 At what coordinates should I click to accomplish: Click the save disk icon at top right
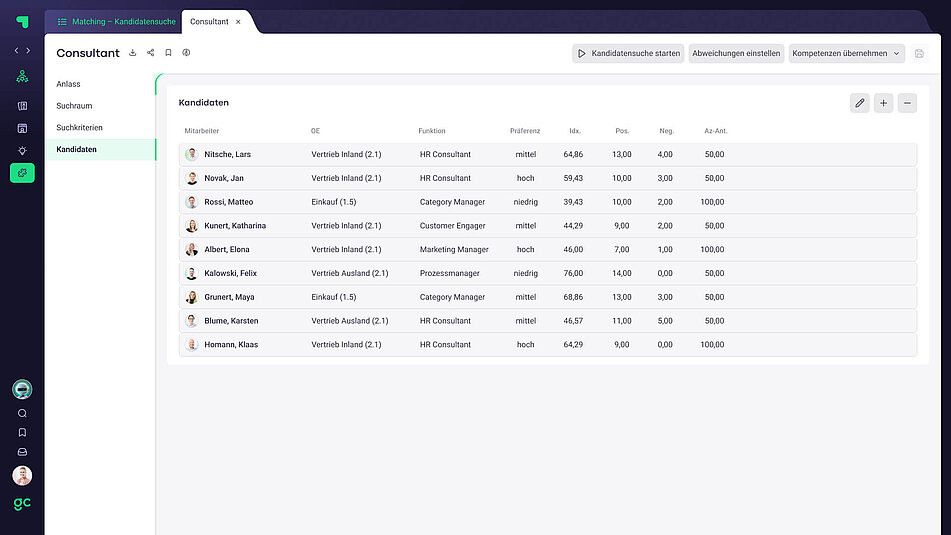pyautogui.click(x=919, y=53)
